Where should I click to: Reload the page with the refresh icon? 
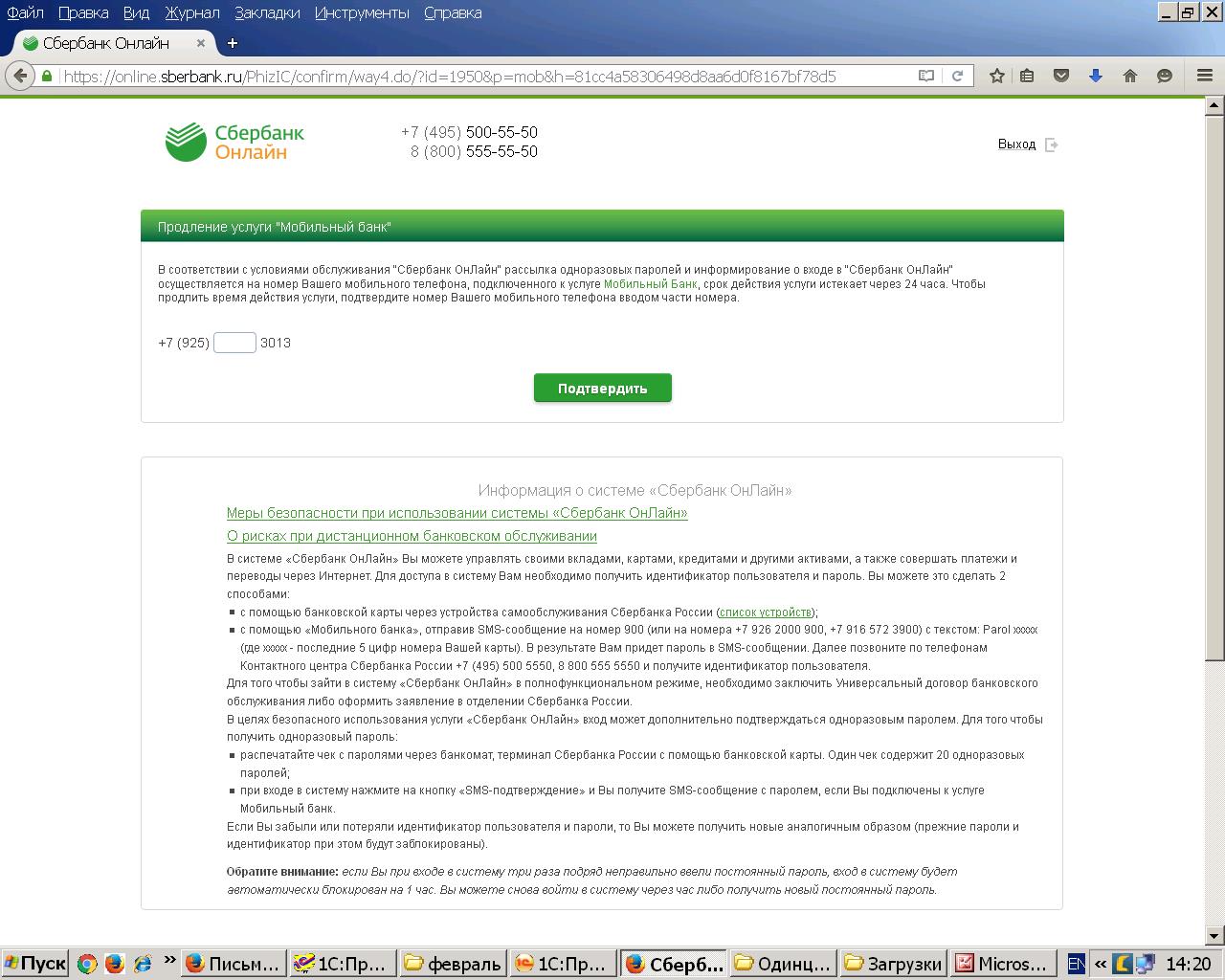pos(956,76)
